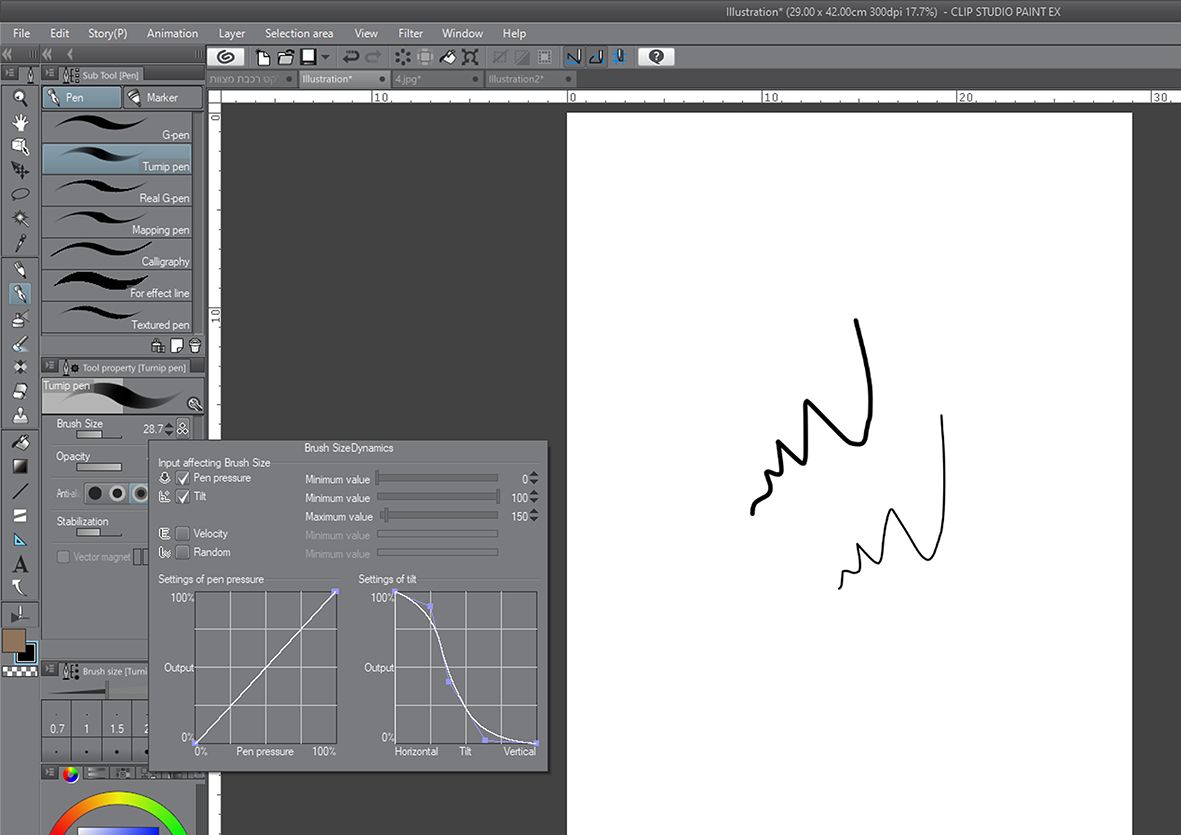Duplicate sub tool icon
The width and height of the screenshot is (1181, 835).
(x=176, y=346)
